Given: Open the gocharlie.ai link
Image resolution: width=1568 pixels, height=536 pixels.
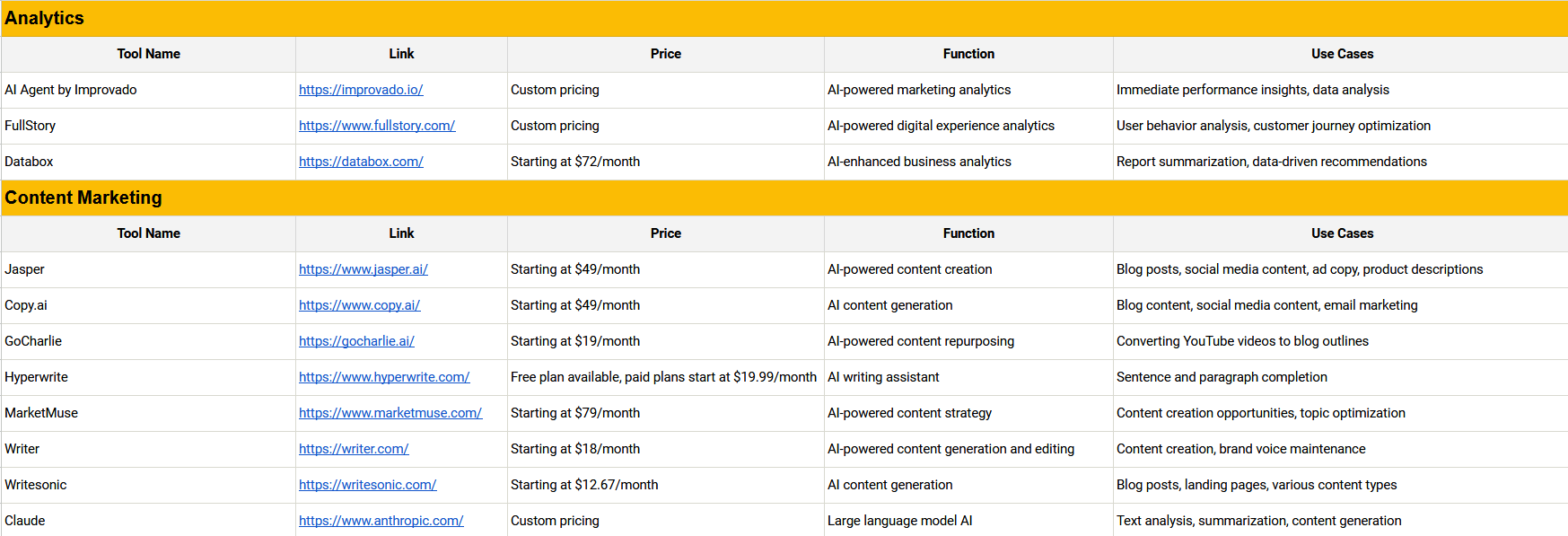Looking at the screenshot, I should tap(356, 341).
